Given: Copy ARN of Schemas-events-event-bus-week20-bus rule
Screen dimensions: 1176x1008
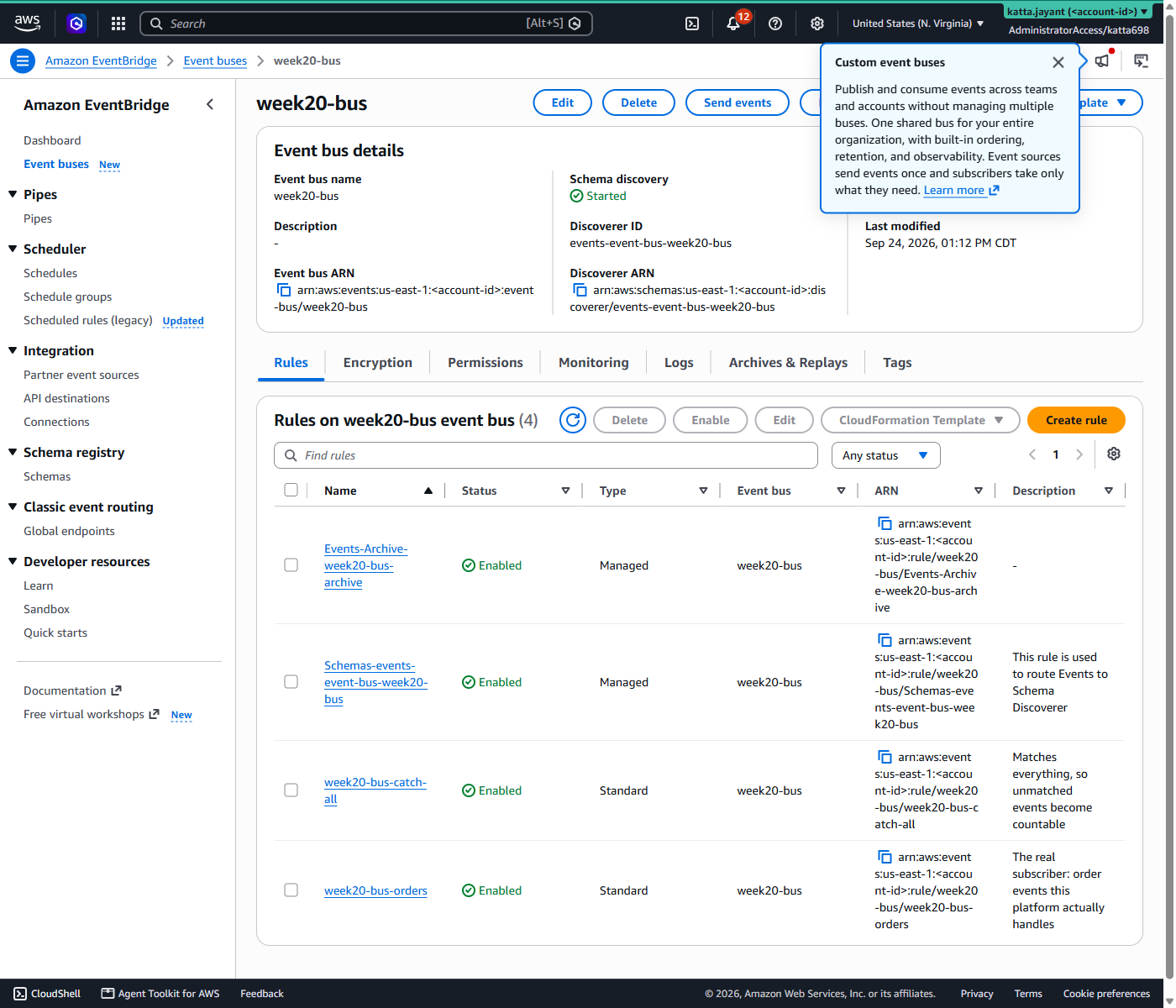Looking at the screenshot, I should click(x=885, y=640).
